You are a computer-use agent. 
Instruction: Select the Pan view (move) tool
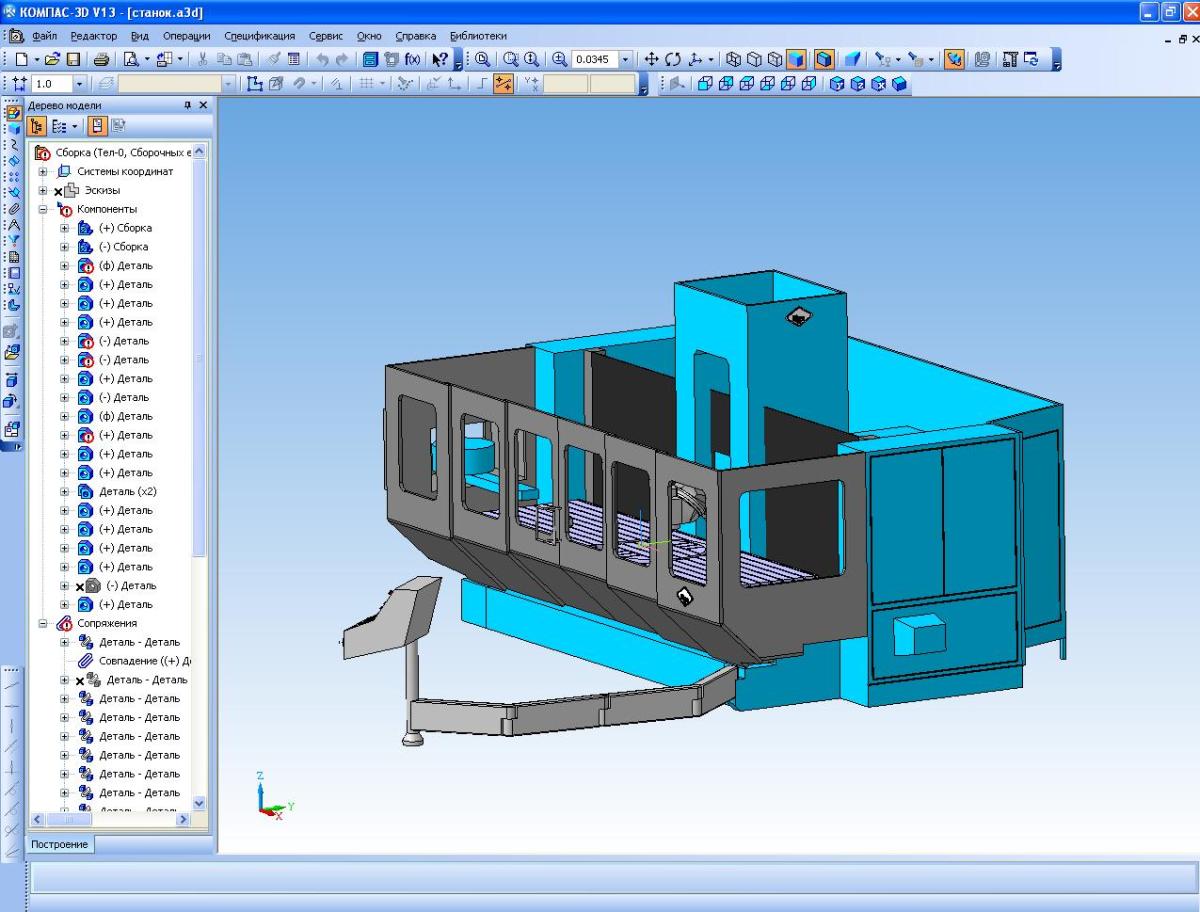652,59
